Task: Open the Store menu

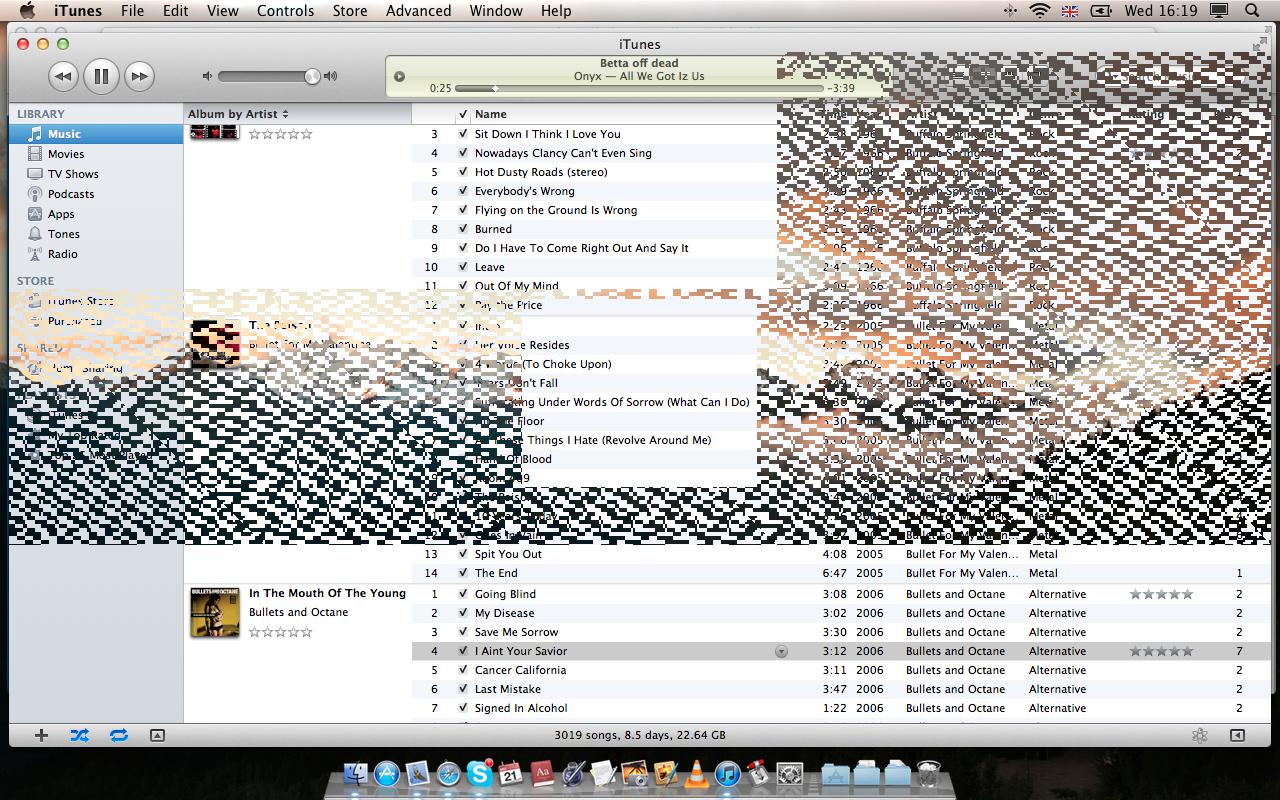Action: tap(349, 11)
